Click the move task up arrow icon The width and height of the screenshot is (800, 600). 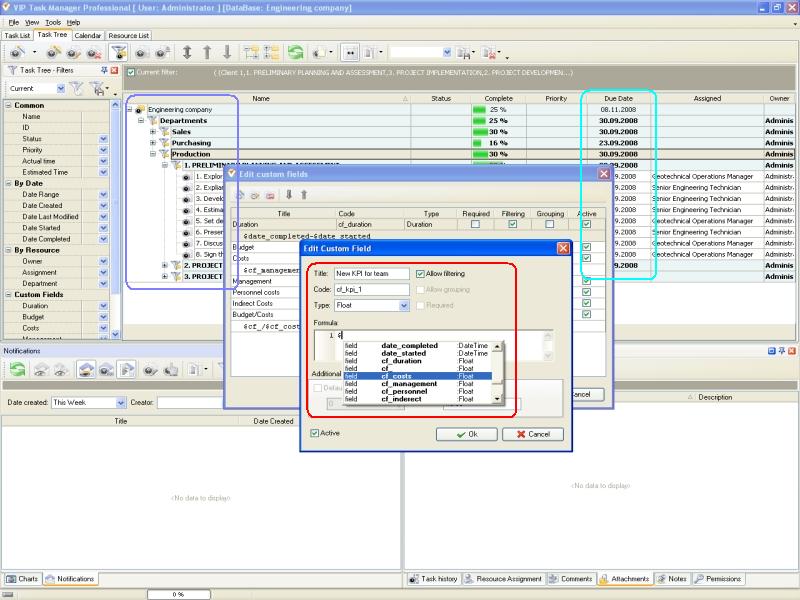point(207,52)
